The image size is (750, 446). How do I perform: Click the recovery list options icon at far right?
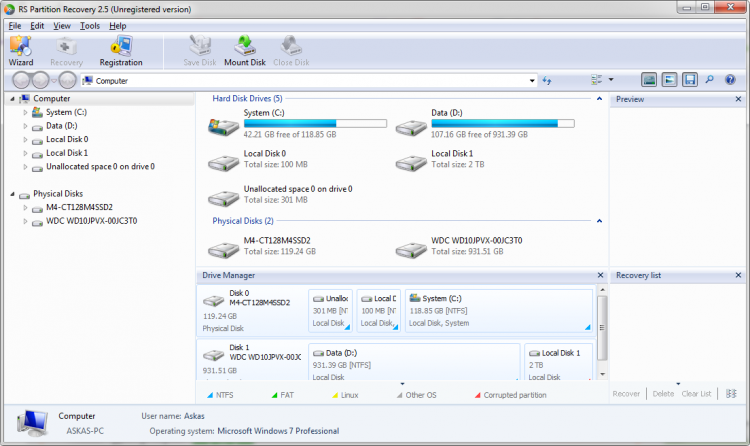(x=731, y=394)
